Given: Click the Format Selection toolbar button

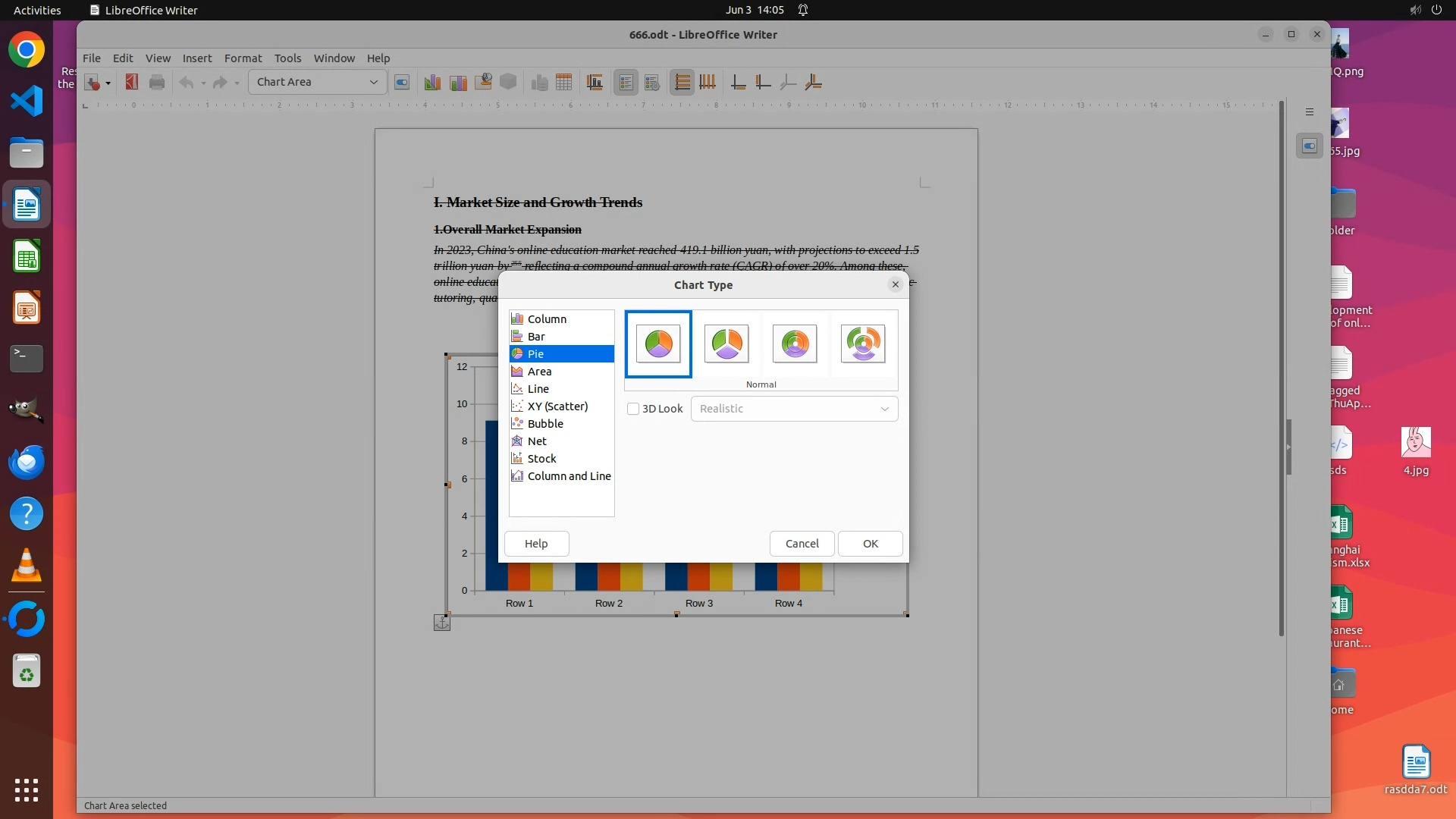Looking at the screenshot, I should coord(402,82).
